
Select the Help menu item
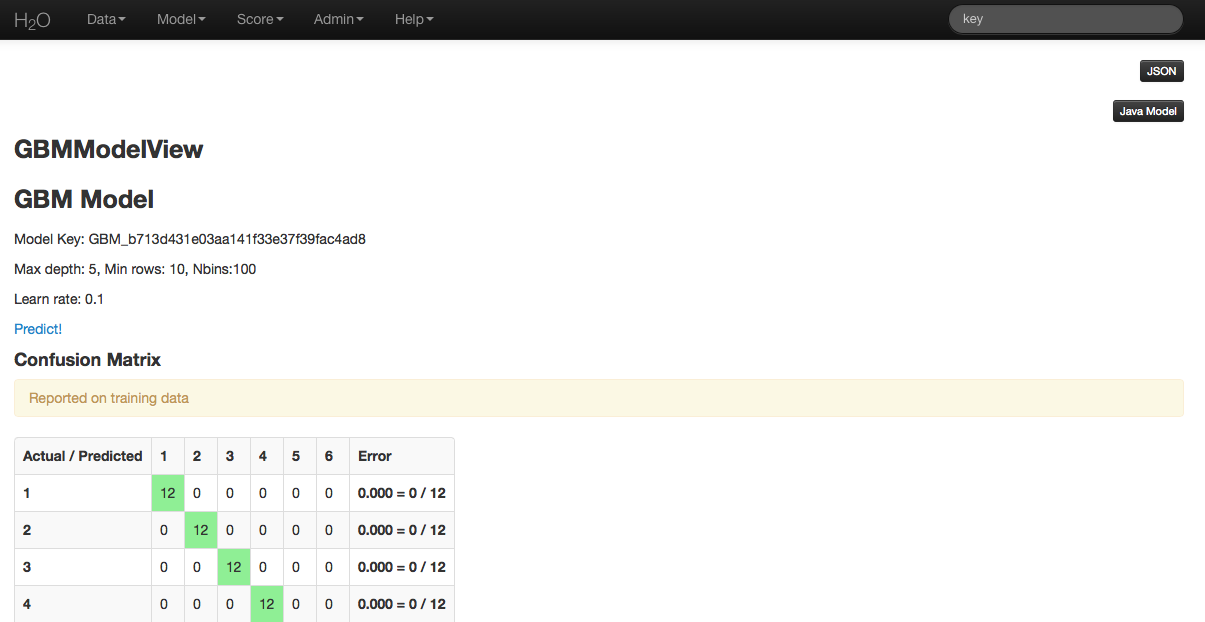point(414,19)
